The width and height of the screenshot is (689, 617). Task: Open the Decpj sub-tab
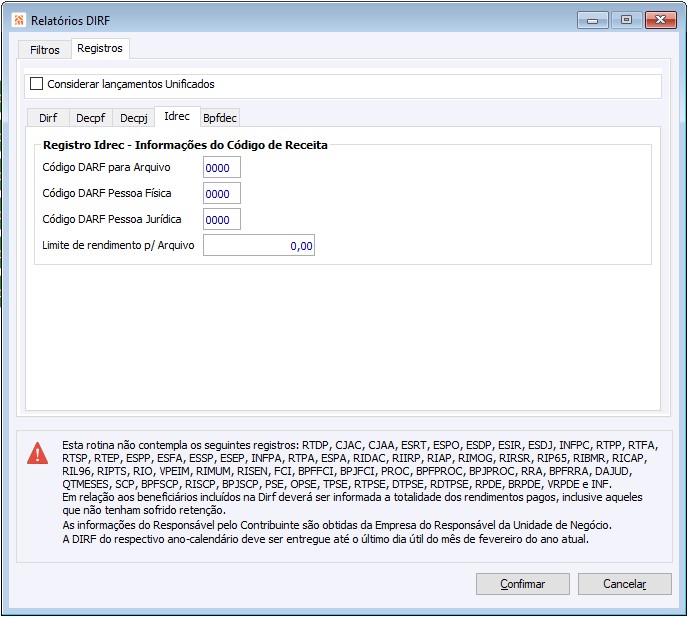(x=134, y=118)
